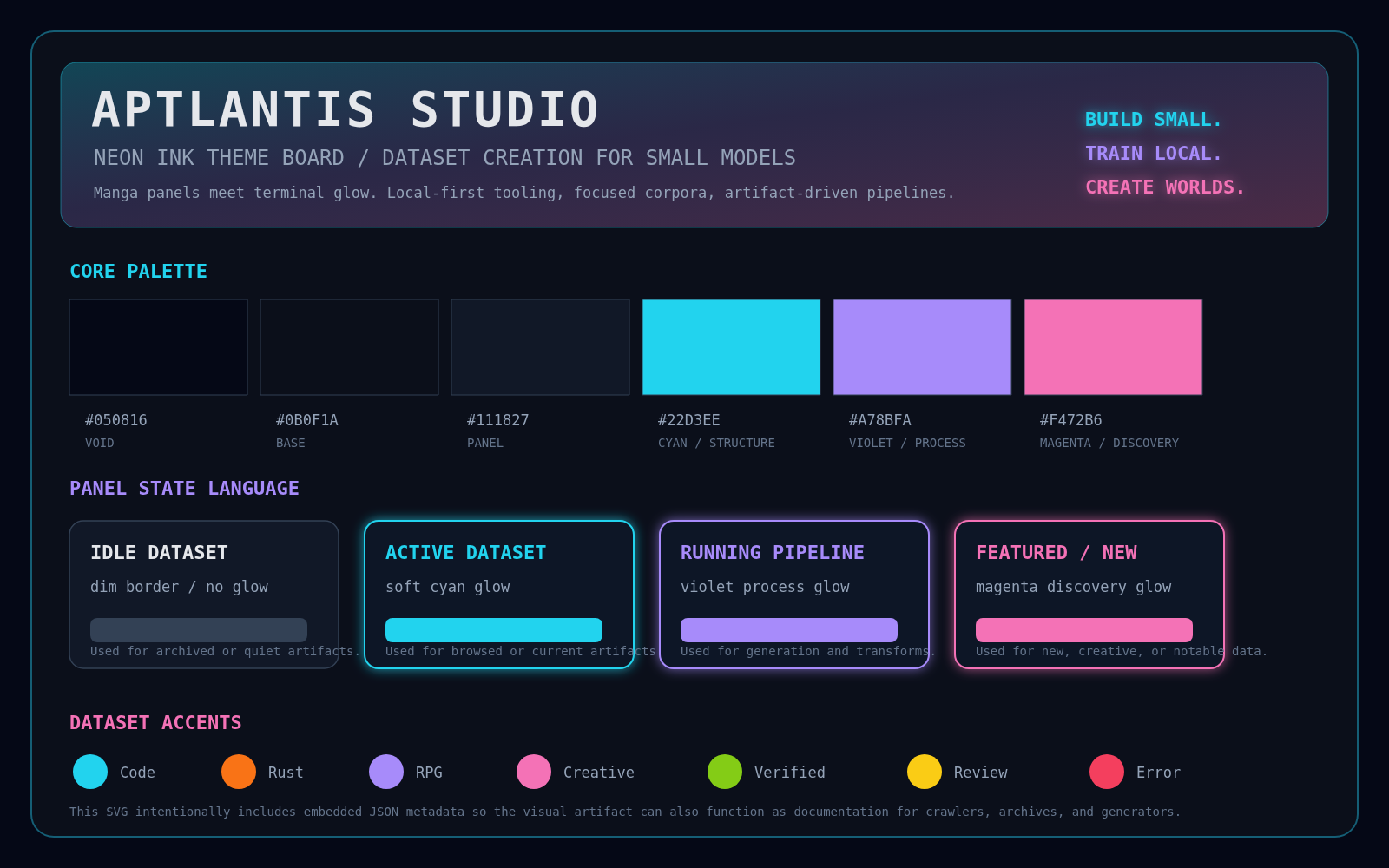Click the APTLANTIS STUDIO title
The width and height of the screenshot is (1389, 868).
pos(346,110)
